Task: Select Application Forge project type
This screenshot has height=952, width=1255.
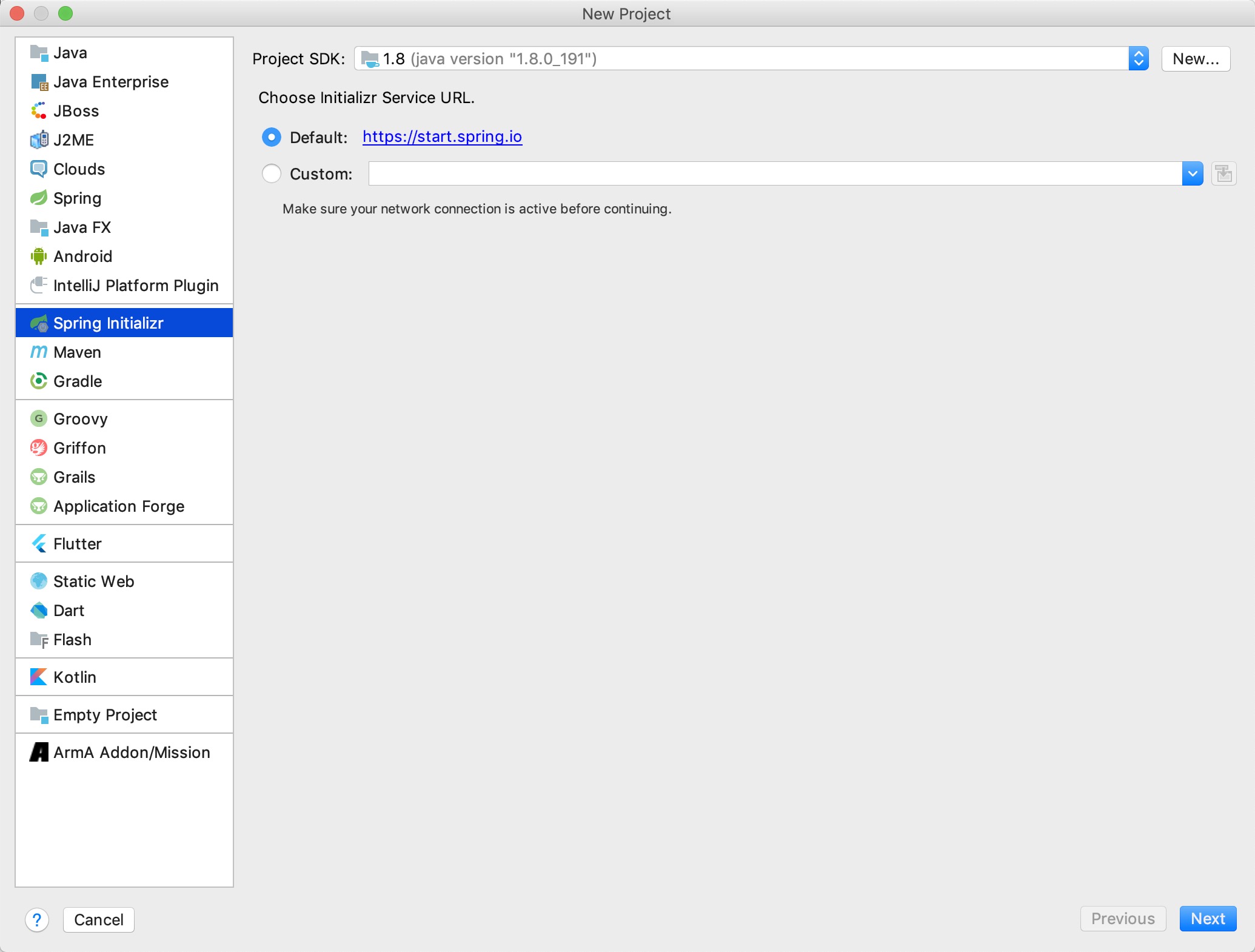Action: (124, 506)
